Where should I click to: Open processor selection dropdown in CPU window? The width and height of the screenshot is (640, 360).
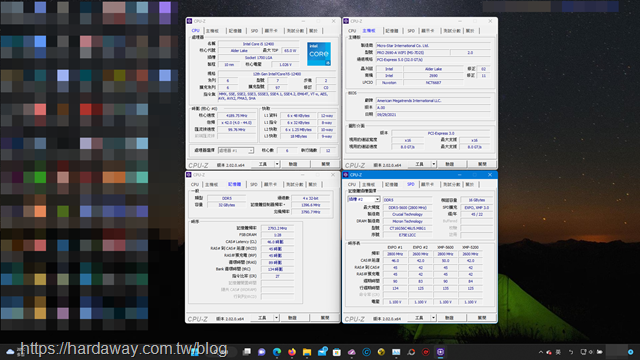tap(236, 151)
